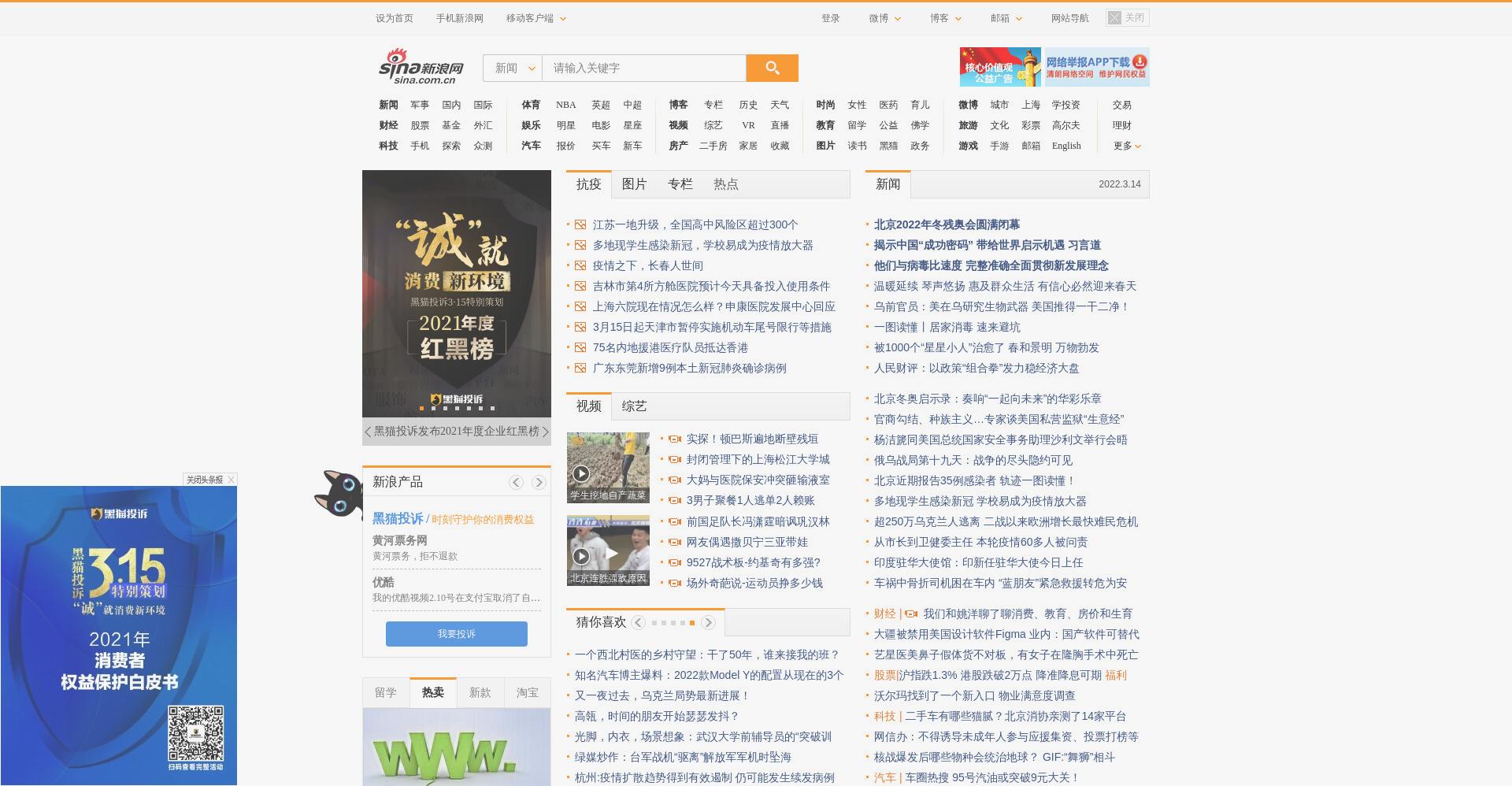Image resolution: width=1512 pixels, height=786 pixels.
Task: Click video icon next to 财经 label
Action: click(911, 614)
